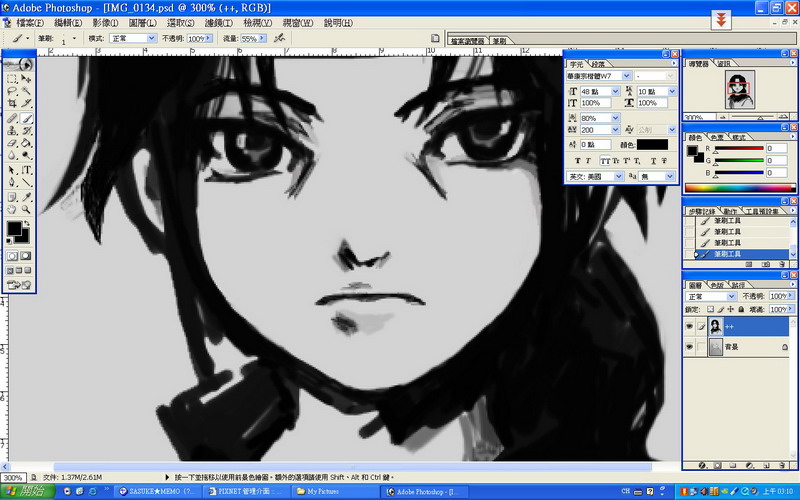Open font family 華康宗楷體W7 dropdown

pyautogui.click(x=627, y=76)
